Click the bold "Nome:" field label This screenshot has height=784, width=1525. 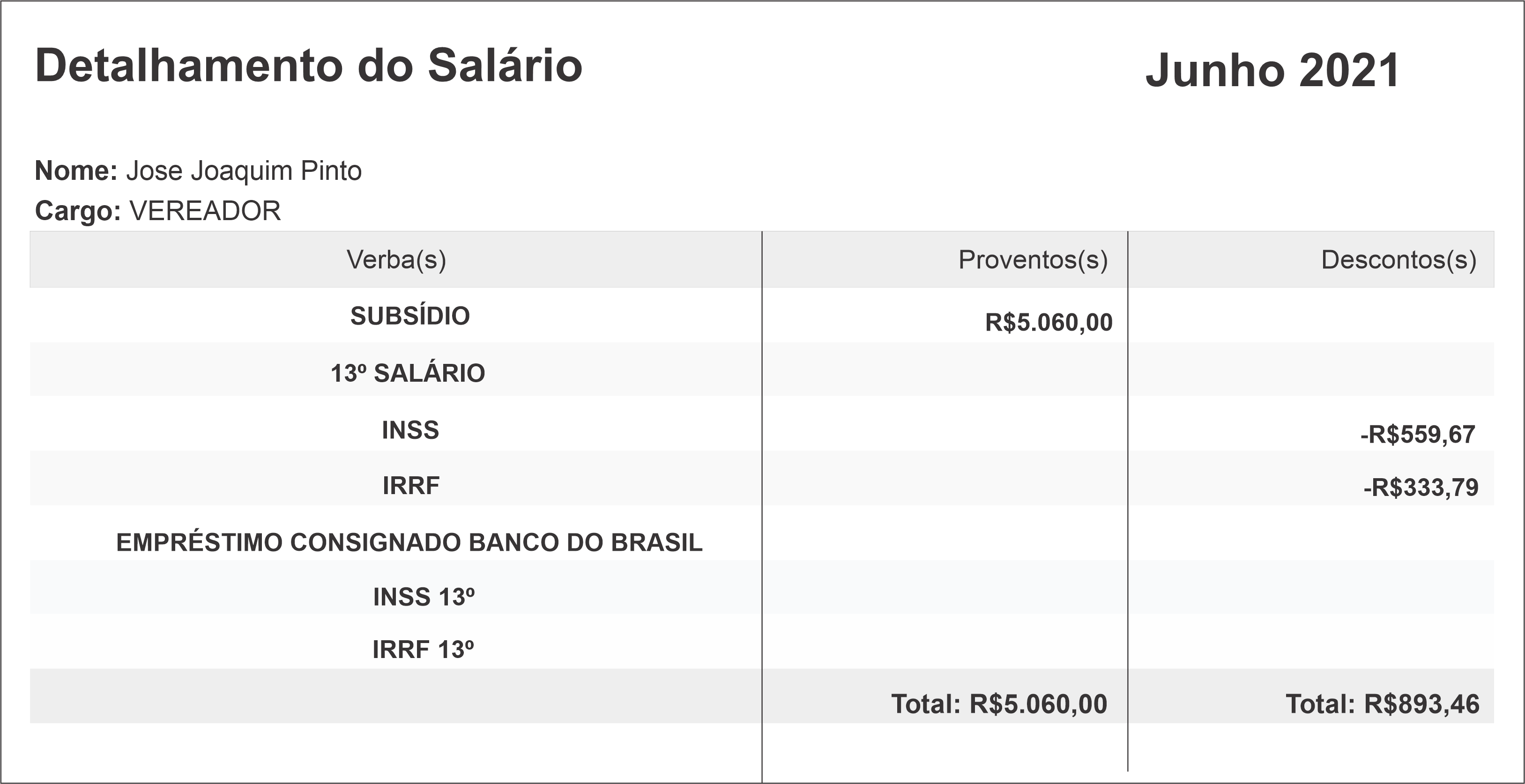pyautogui.click(x=76, y=171)
